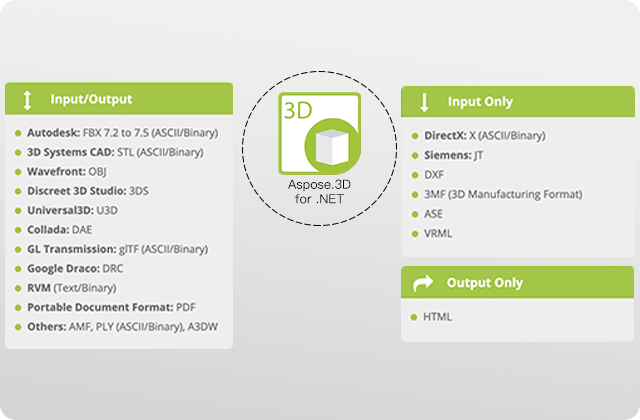
Task: Click the up-down arrow Input/Output icon
Action: [27, 99]
